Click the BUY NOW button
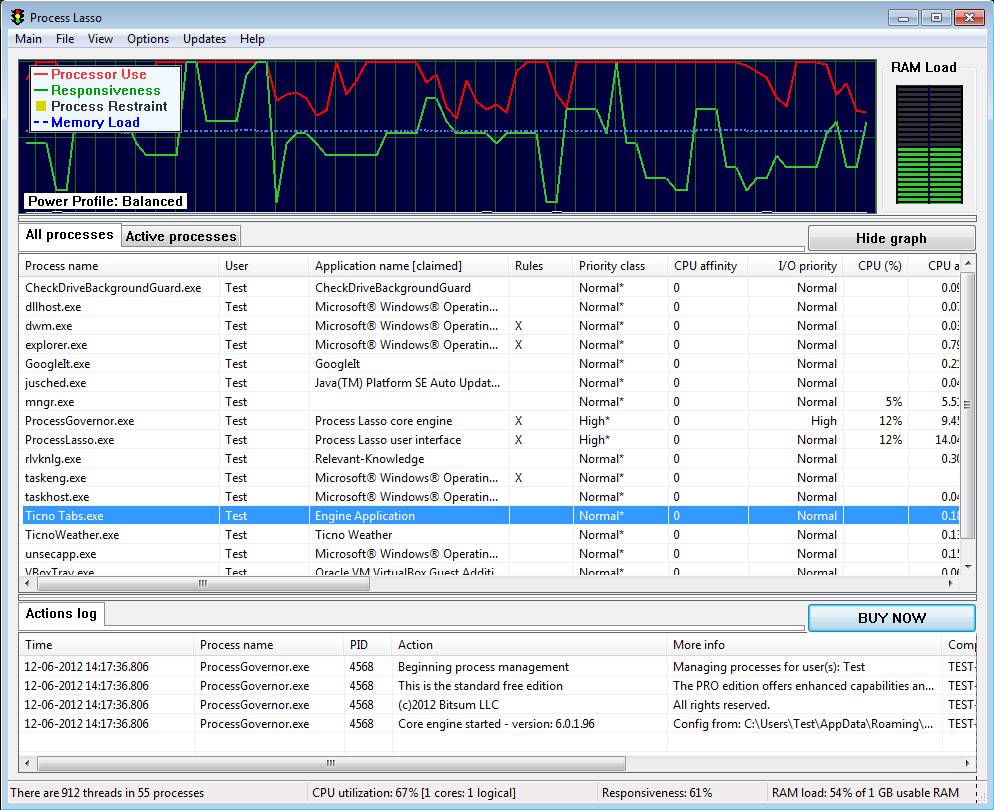 point(891,618)
